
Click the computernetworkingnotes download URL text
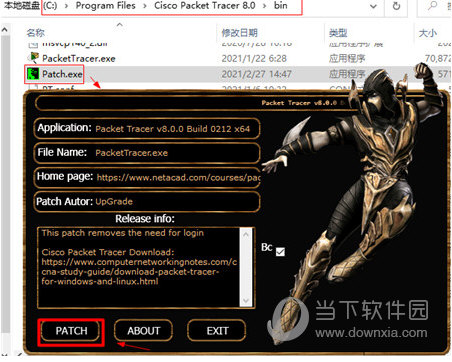click(139, 272)
